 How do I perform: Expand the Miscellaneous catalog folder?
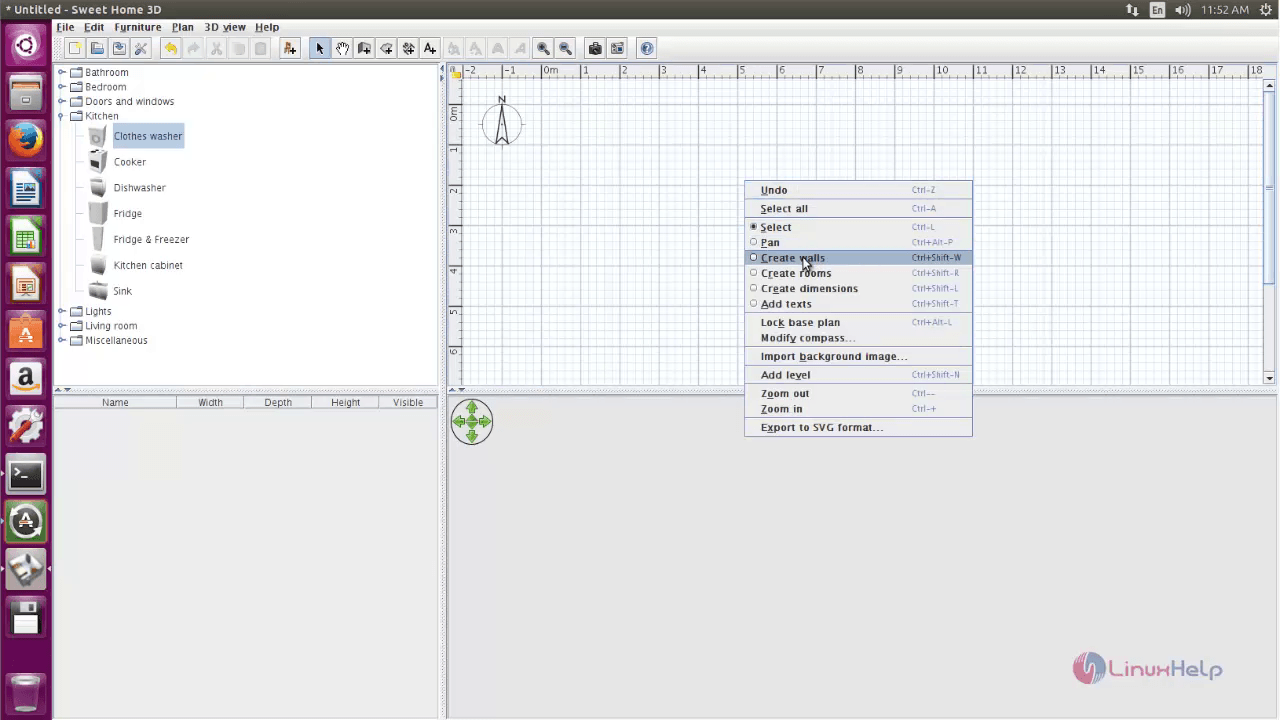point(62,340)
